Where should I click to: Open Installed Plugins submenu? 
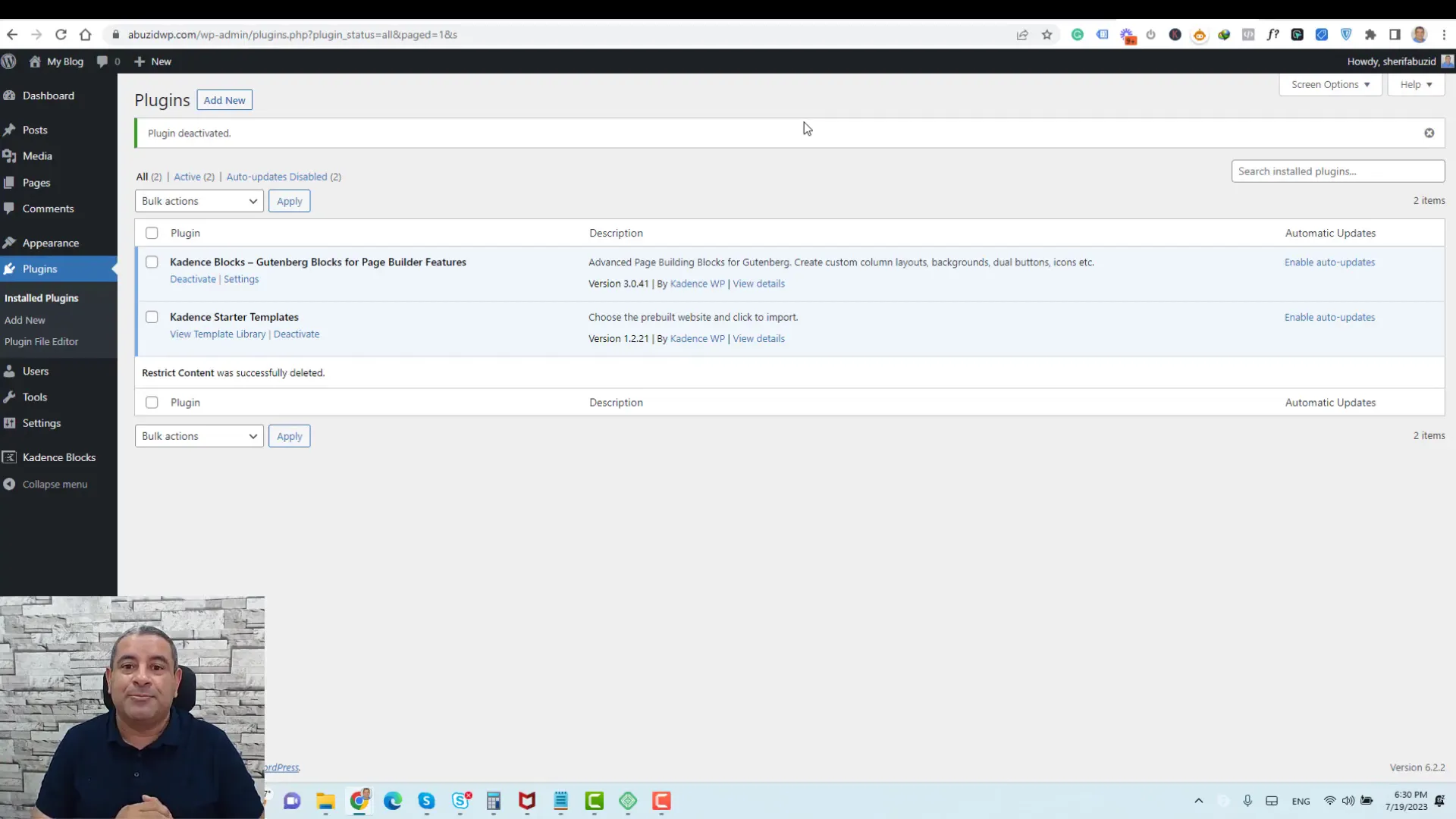[x=42, y=298]
